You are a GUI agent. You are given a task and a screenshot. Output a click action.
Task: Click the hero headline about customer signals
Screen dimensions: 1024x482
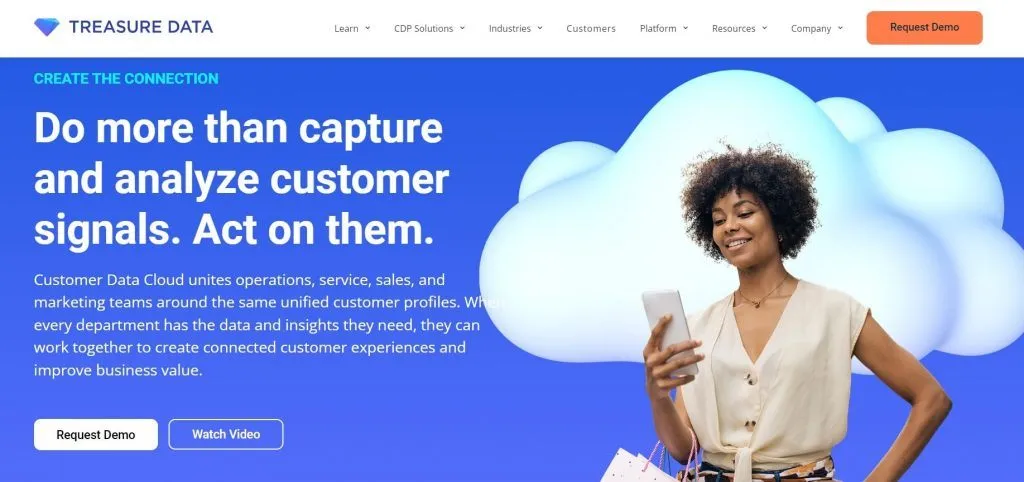coord(242,178)
